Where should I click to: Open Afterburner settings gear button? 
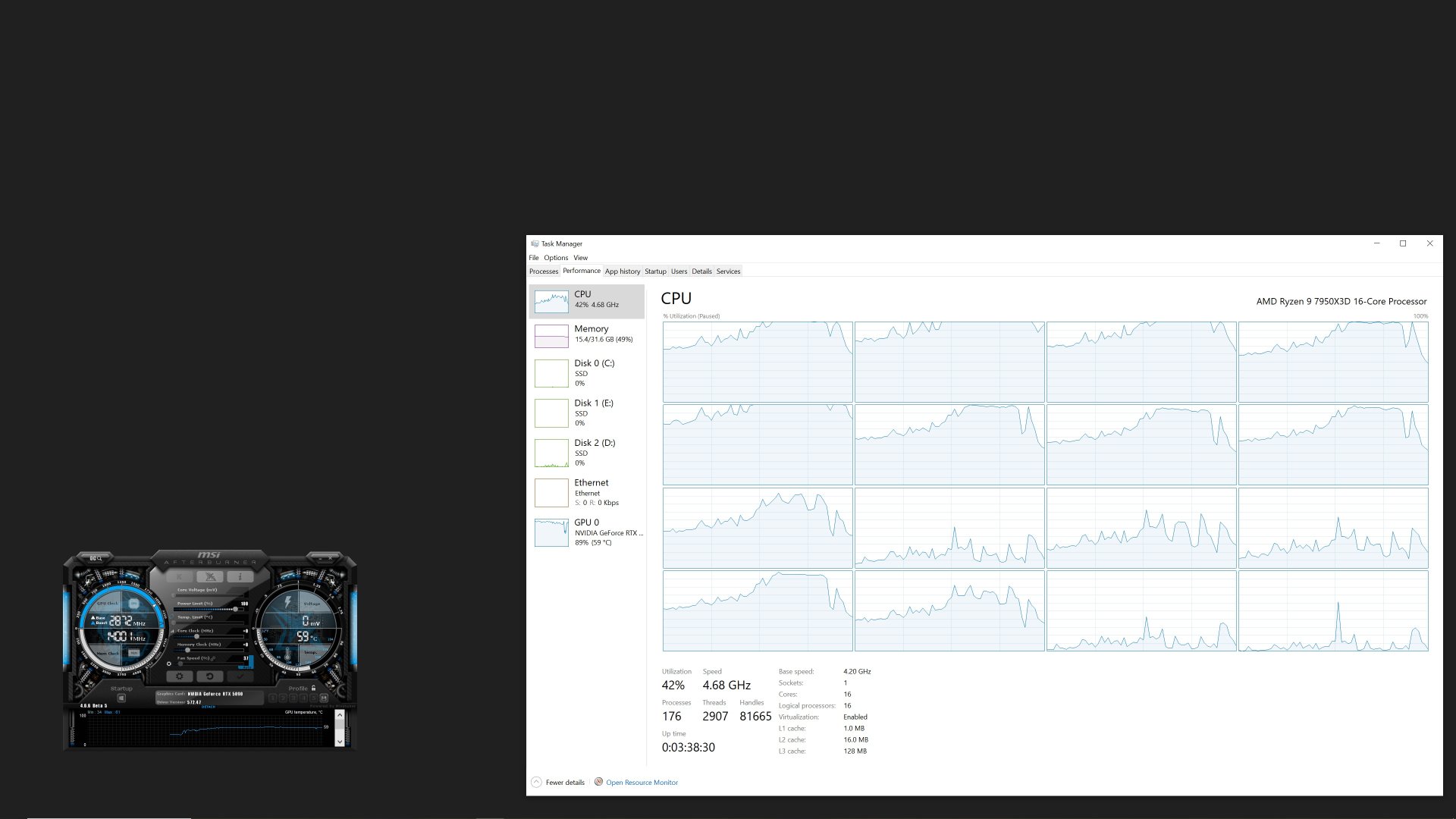(x=180, y=676)
